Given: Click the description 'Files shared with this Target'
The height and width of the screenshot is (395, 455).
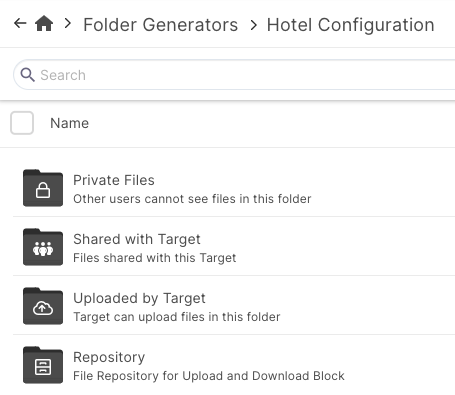Looking at the screenshot, I should pyautogui.click(x=155, y=258).
